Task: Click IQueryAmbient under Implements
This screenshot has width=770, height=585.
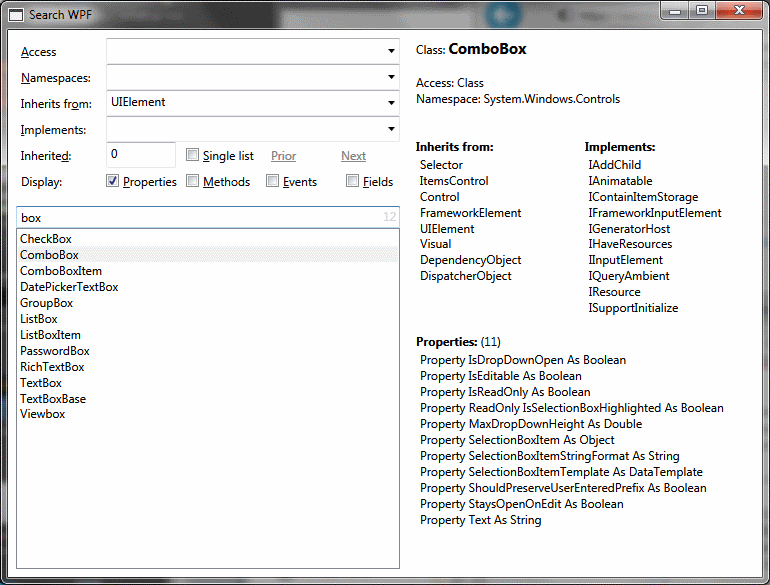Action: [x=629, y=276]
